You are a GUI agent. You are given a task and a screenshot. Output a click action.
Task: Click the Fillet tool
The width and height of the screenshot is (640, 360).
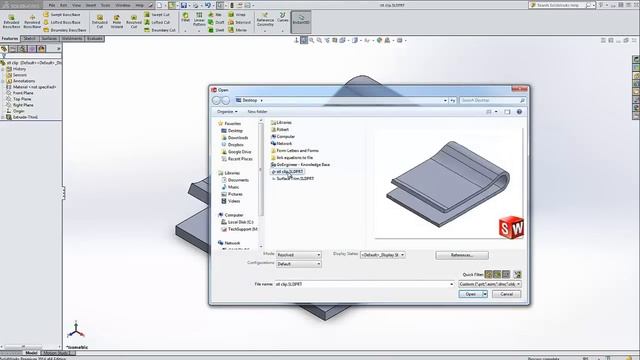tap(185, 17)
